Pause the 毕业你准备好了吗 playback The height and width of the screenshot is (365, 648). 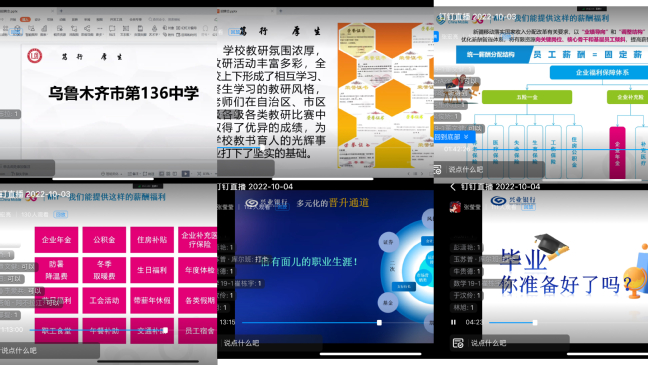point(453,322)
